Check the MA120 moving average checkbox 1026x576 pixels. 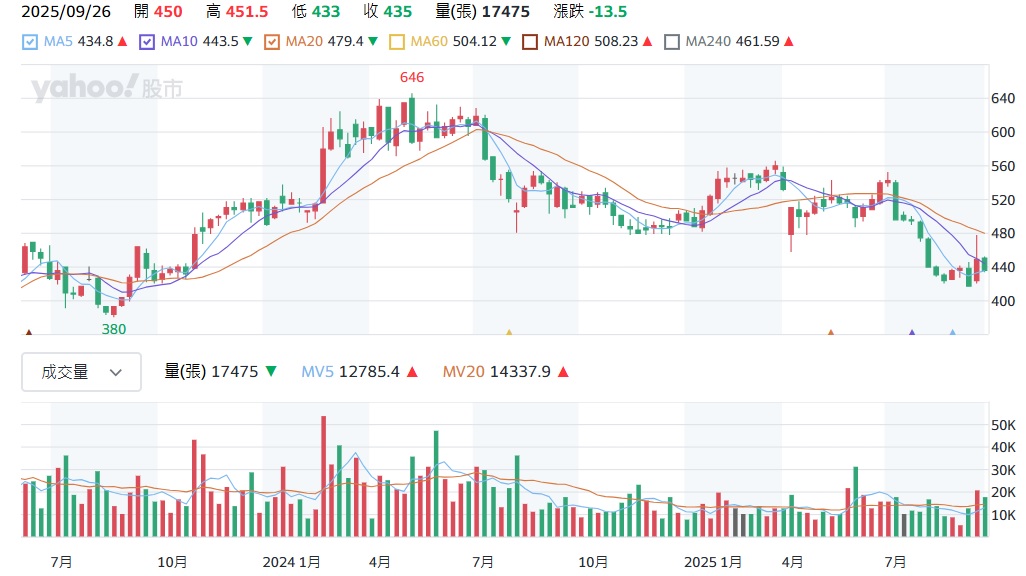click(x=531, y=42)
